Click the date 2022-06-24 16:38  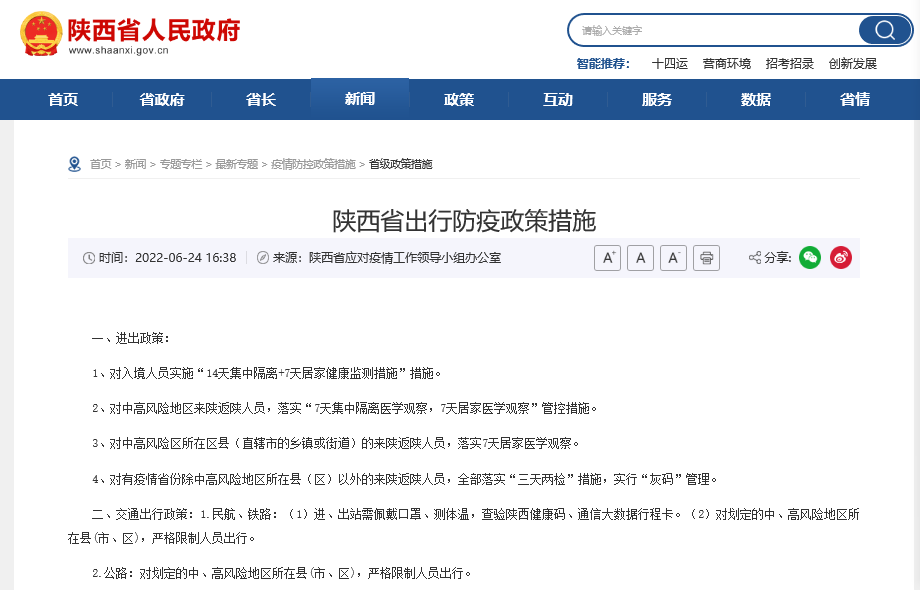click(x=185, y=258)
